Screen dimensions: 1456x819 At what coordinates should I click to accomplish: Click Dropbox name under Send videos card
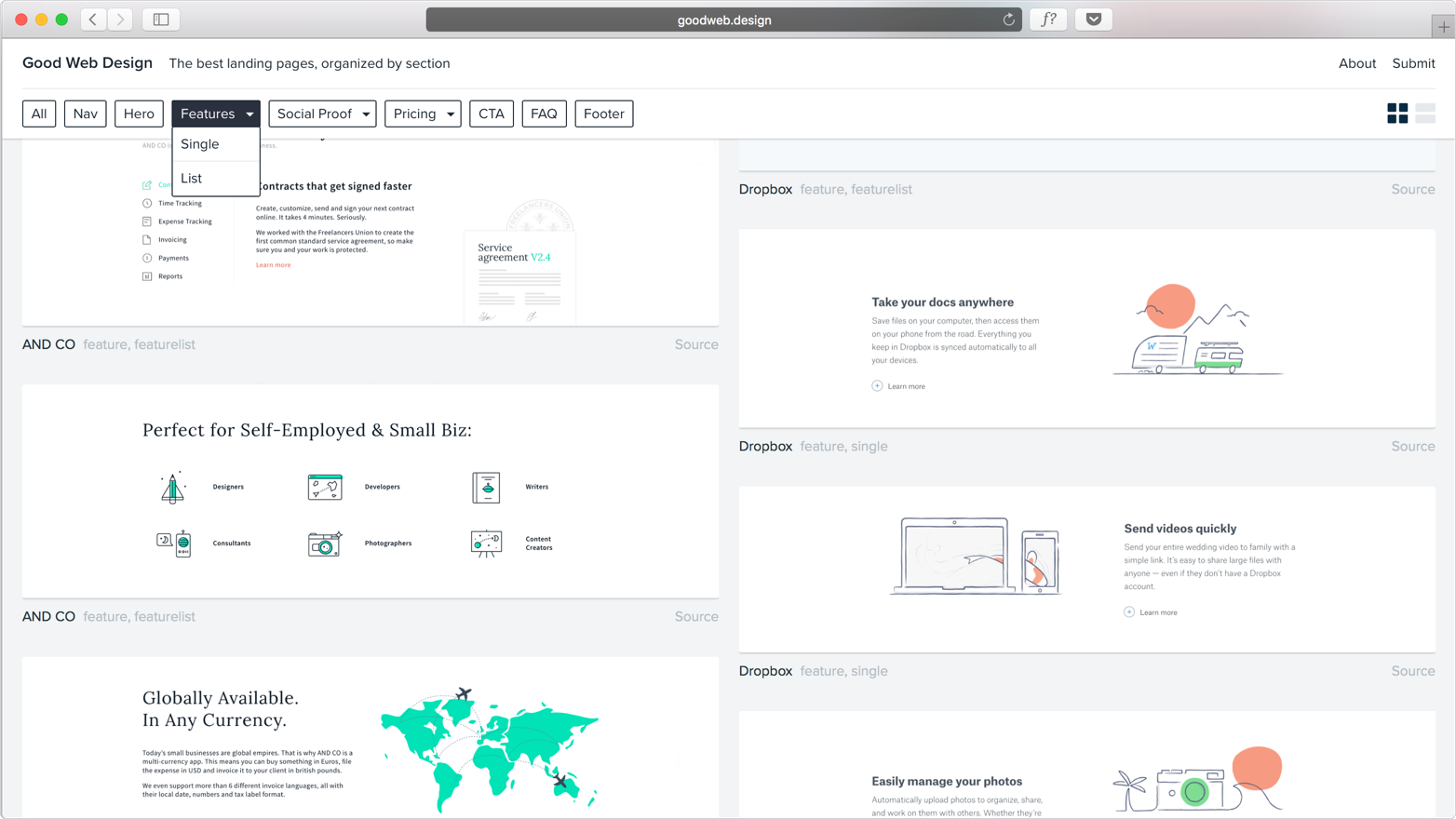pos(765,671)
